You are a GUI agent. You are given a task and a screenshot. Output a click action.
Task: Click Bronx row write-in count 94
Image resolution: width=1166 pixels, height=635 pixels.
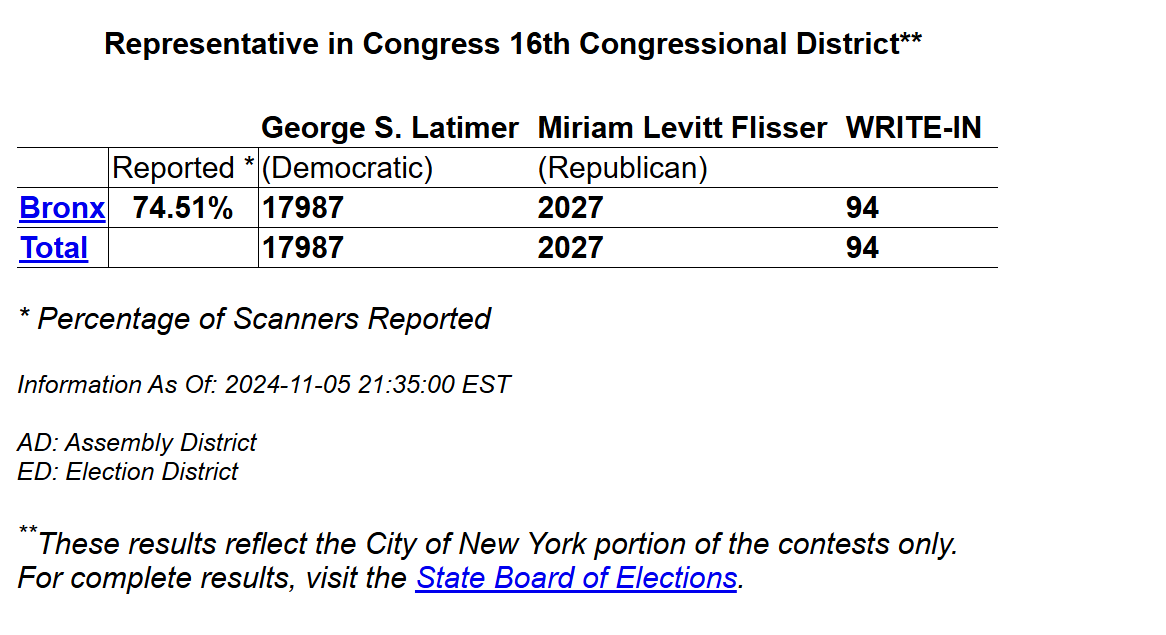[x=862, y=208]
